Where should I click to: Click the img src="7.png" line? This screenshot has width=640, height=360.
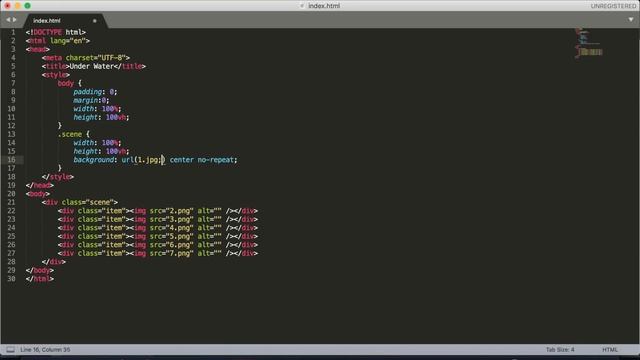[158, 253]
